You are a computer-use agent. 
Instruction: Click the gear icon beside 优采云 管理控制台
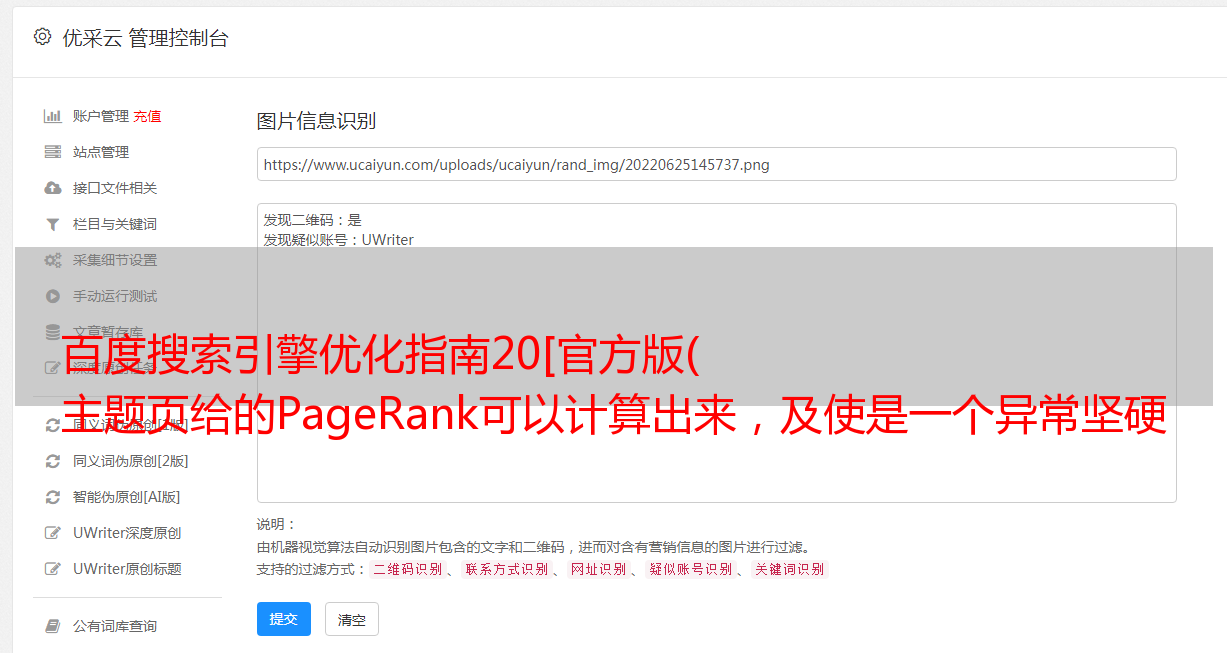tap(42, 37)
